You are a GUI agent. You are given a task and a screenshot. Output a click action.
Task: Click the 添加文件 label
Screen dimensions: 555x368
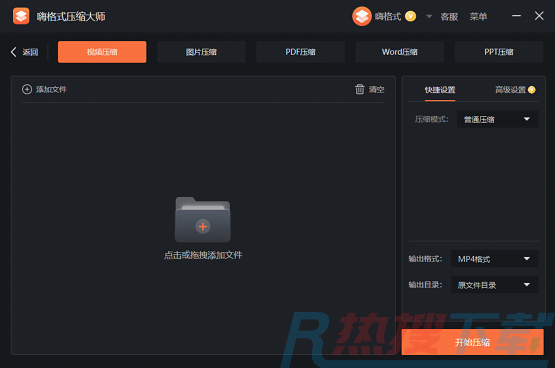click(x=51, y=90)
